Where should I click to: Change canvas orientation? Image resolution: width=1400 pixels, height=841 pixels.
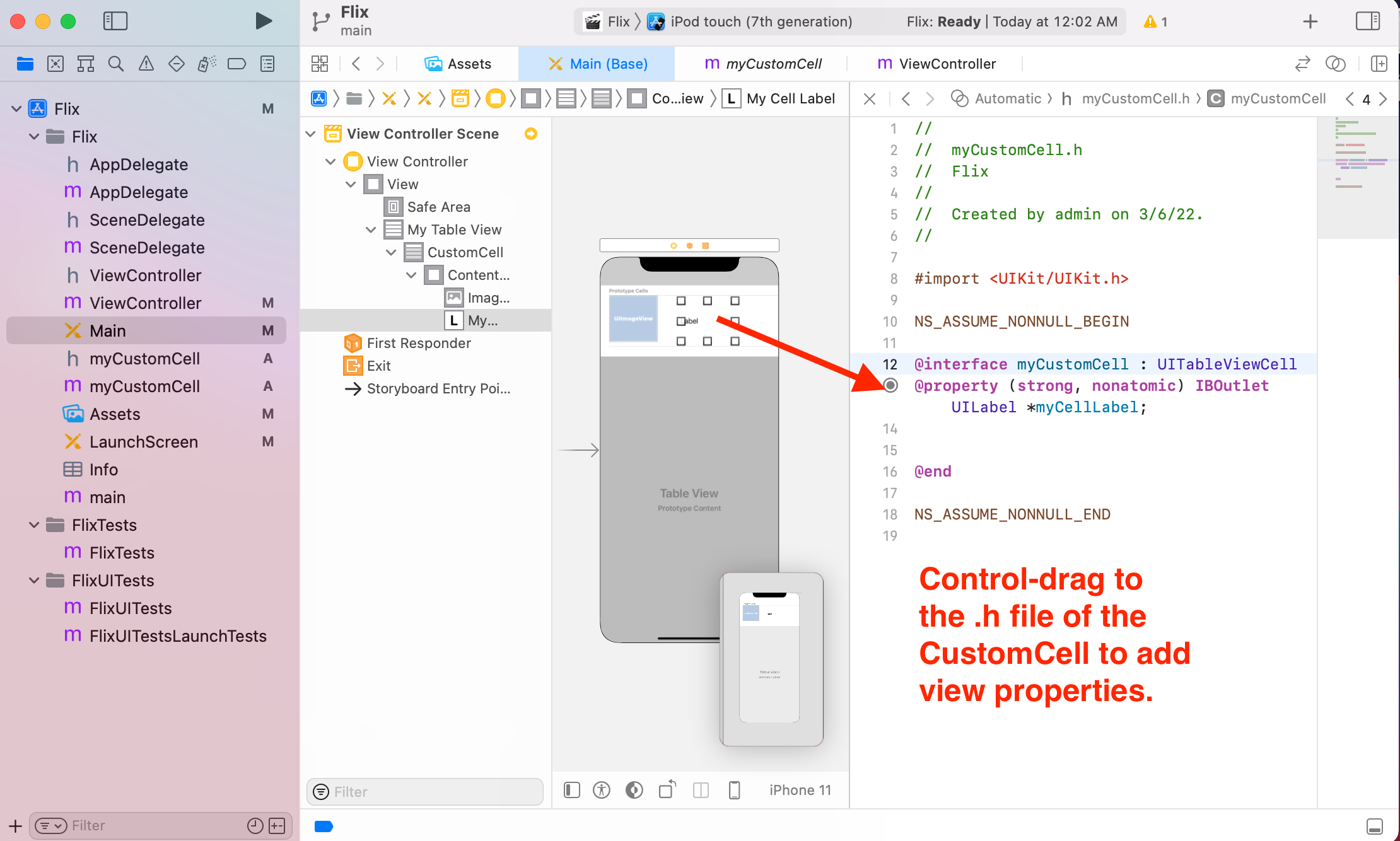(667, 789)
